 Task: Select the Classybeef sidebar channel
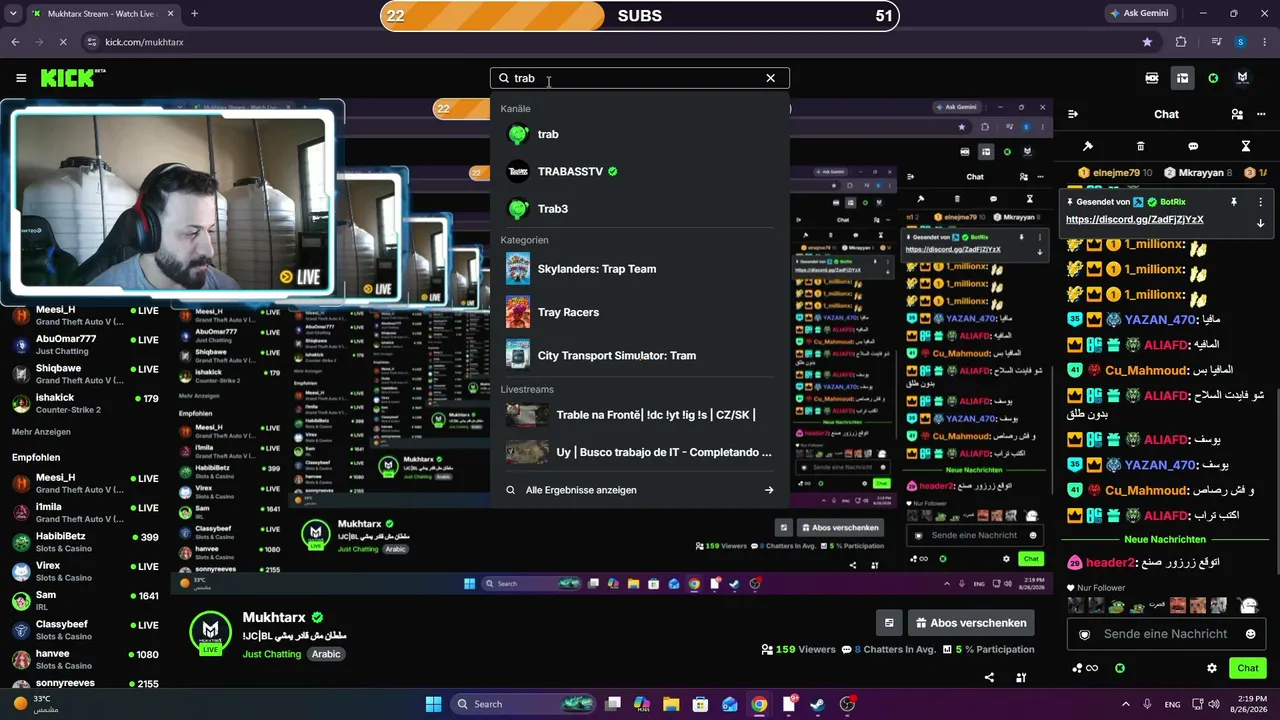coord(85,630)
